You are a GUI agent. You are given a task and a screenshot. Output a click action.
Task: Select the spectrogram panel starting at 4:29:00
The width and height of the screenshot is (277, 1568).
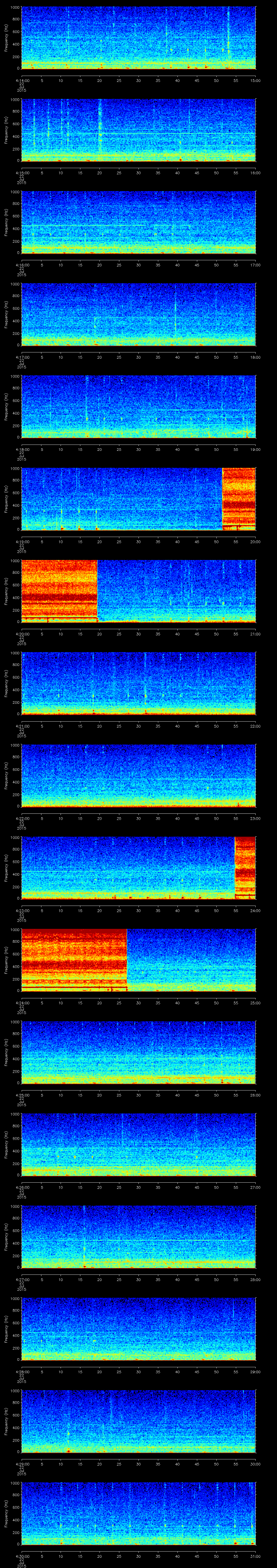point(138,1422)
